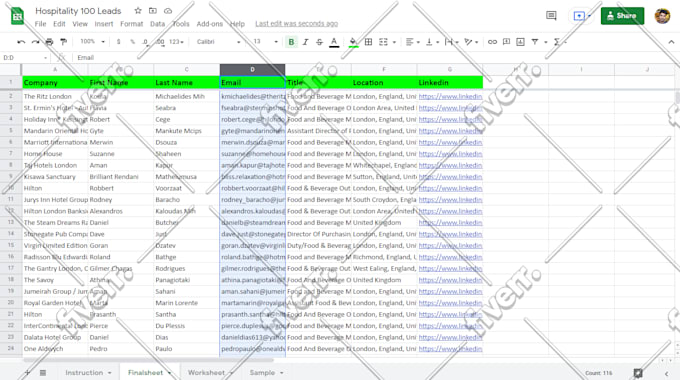
Task: Star the Hospitality 100 Leads document
Action: coord(138,10)
